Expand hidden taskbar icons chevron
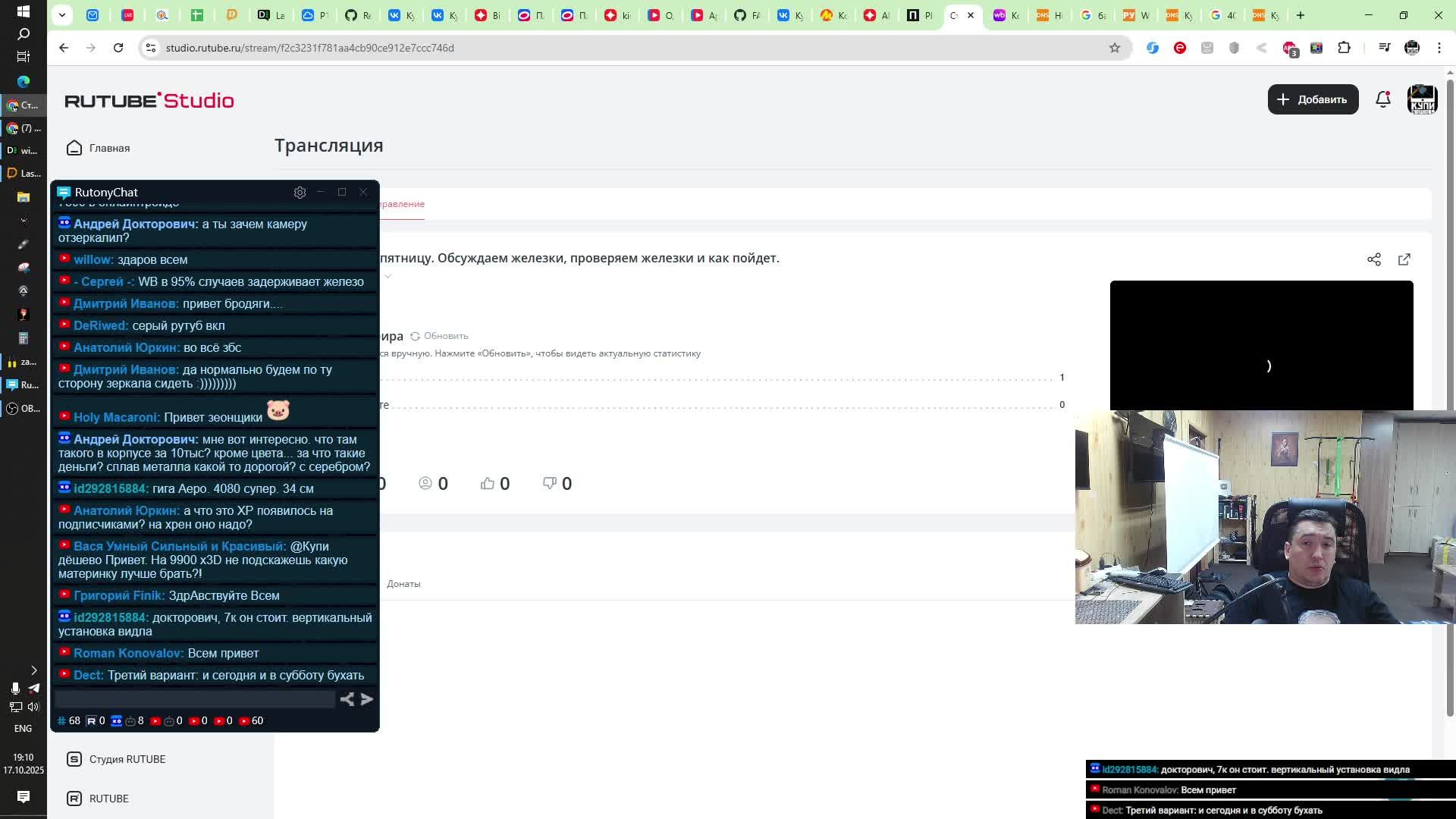 coord(33,670)
